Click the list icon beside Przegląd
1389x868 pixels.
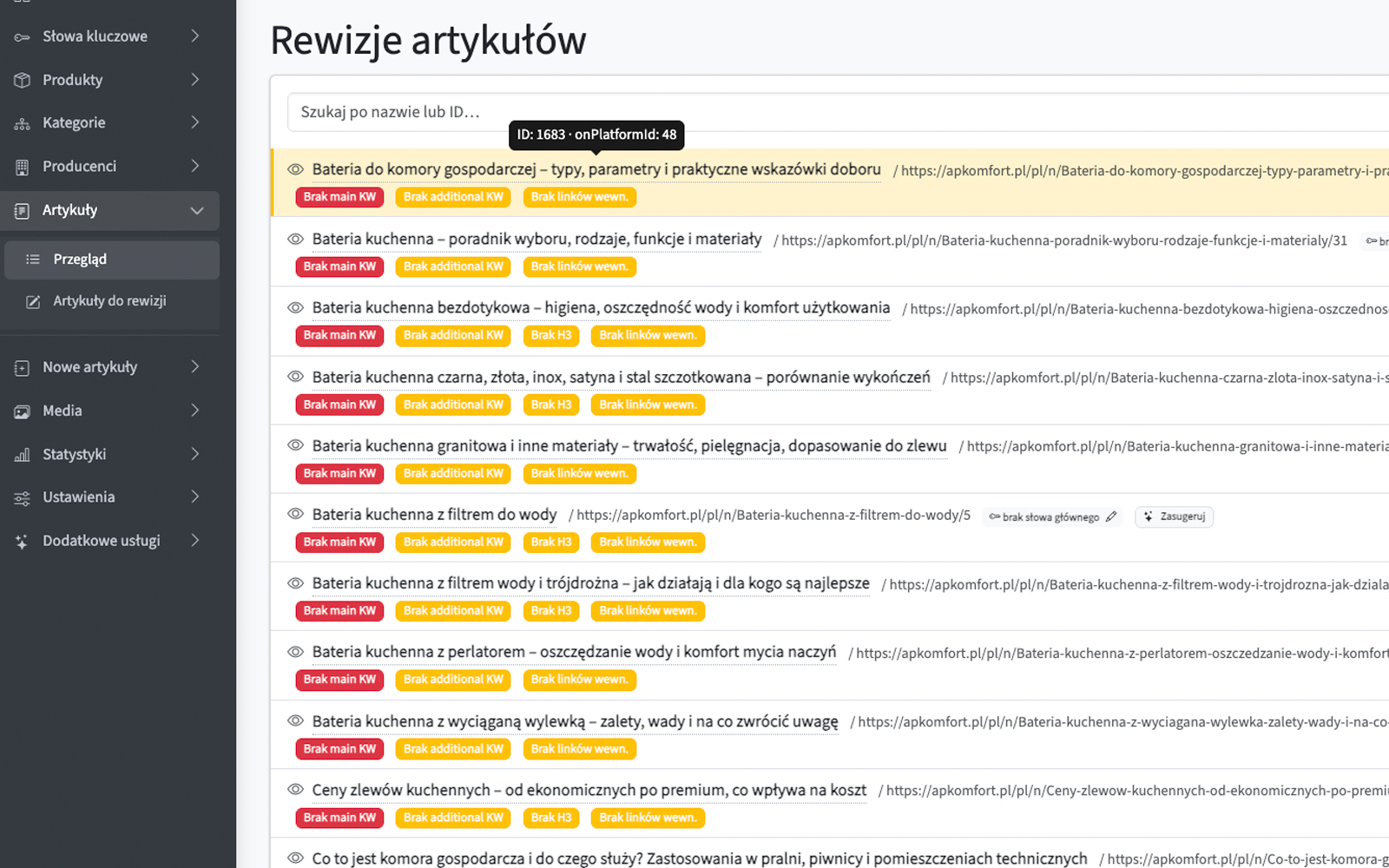[x=33, y=260]
